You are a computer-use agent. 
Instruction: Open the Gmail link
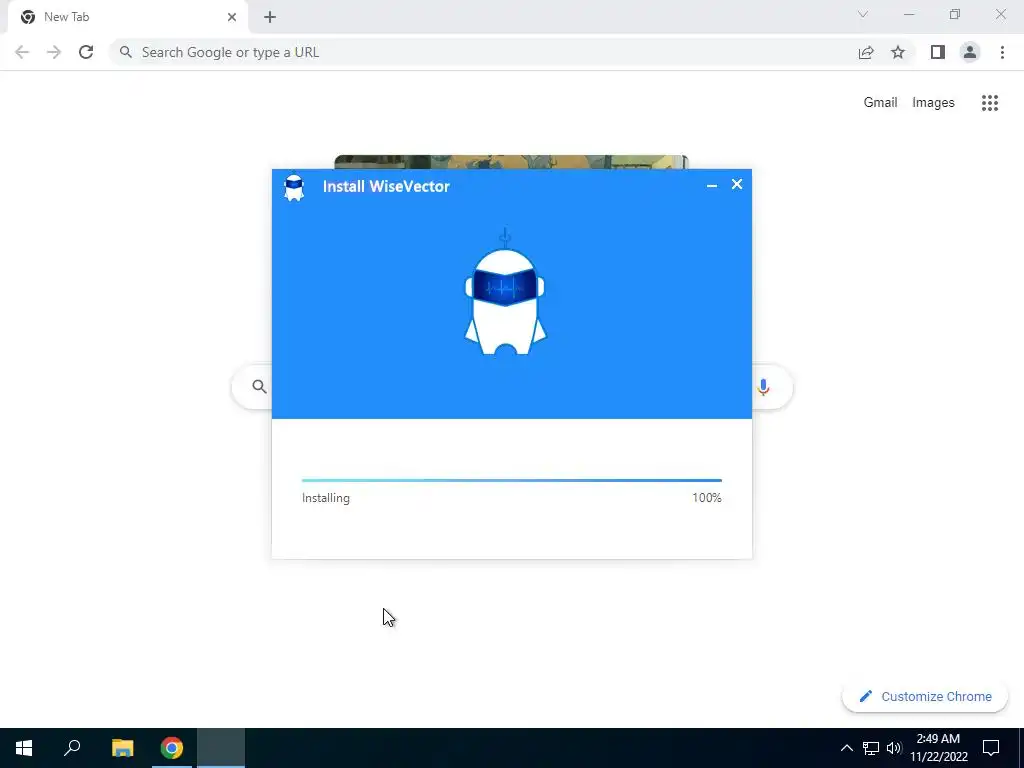pyautogui.click(x=880, y=103)
